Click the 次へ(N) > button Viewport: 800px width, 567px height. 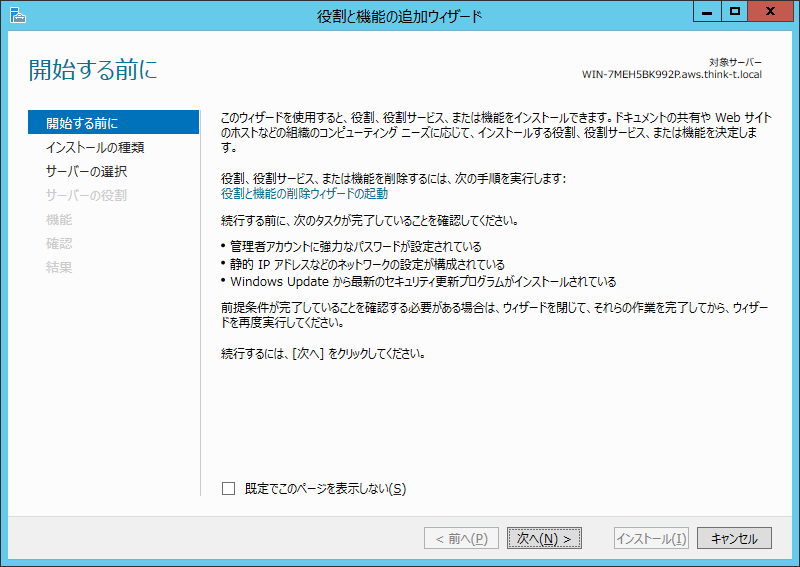tap(544, 538)
